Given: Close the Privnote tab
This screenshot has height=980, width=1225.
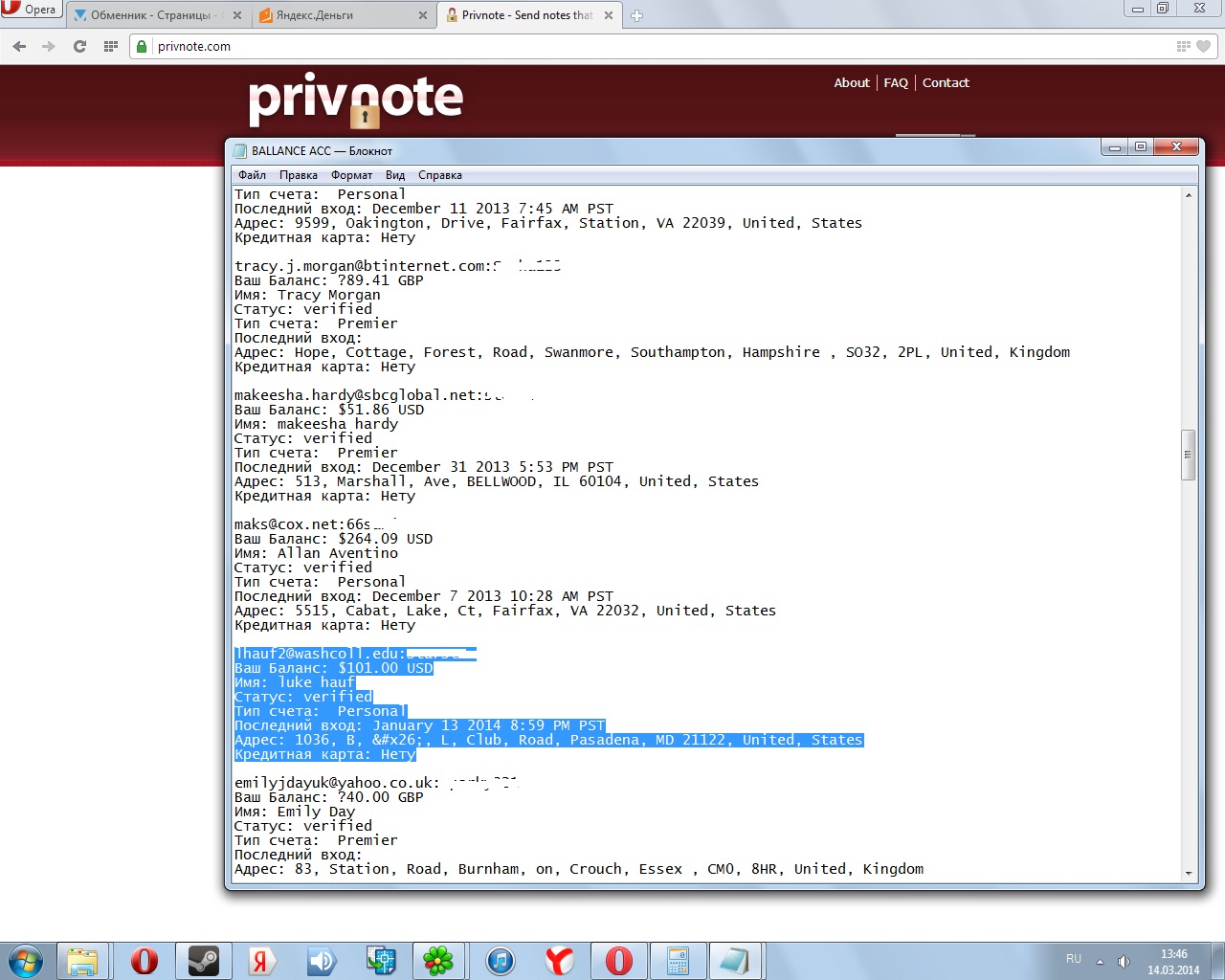Looking at the screenshot, I should click(608, 15).
